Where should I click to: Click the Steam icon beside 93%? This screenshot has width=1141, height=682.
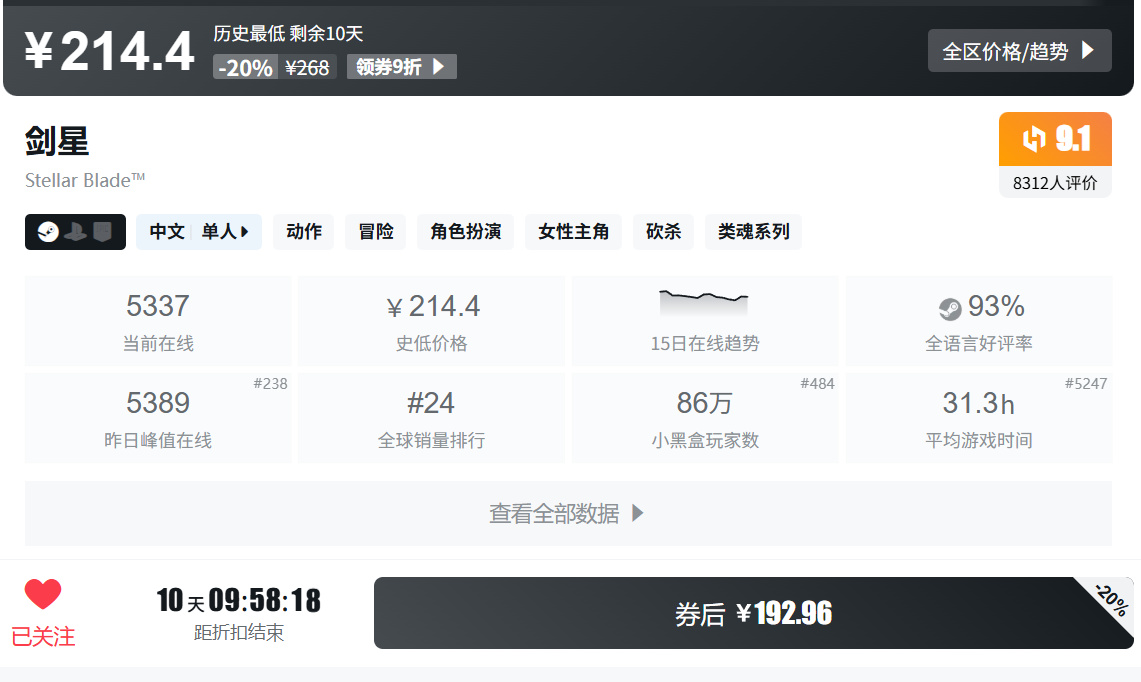click(950, 309)
